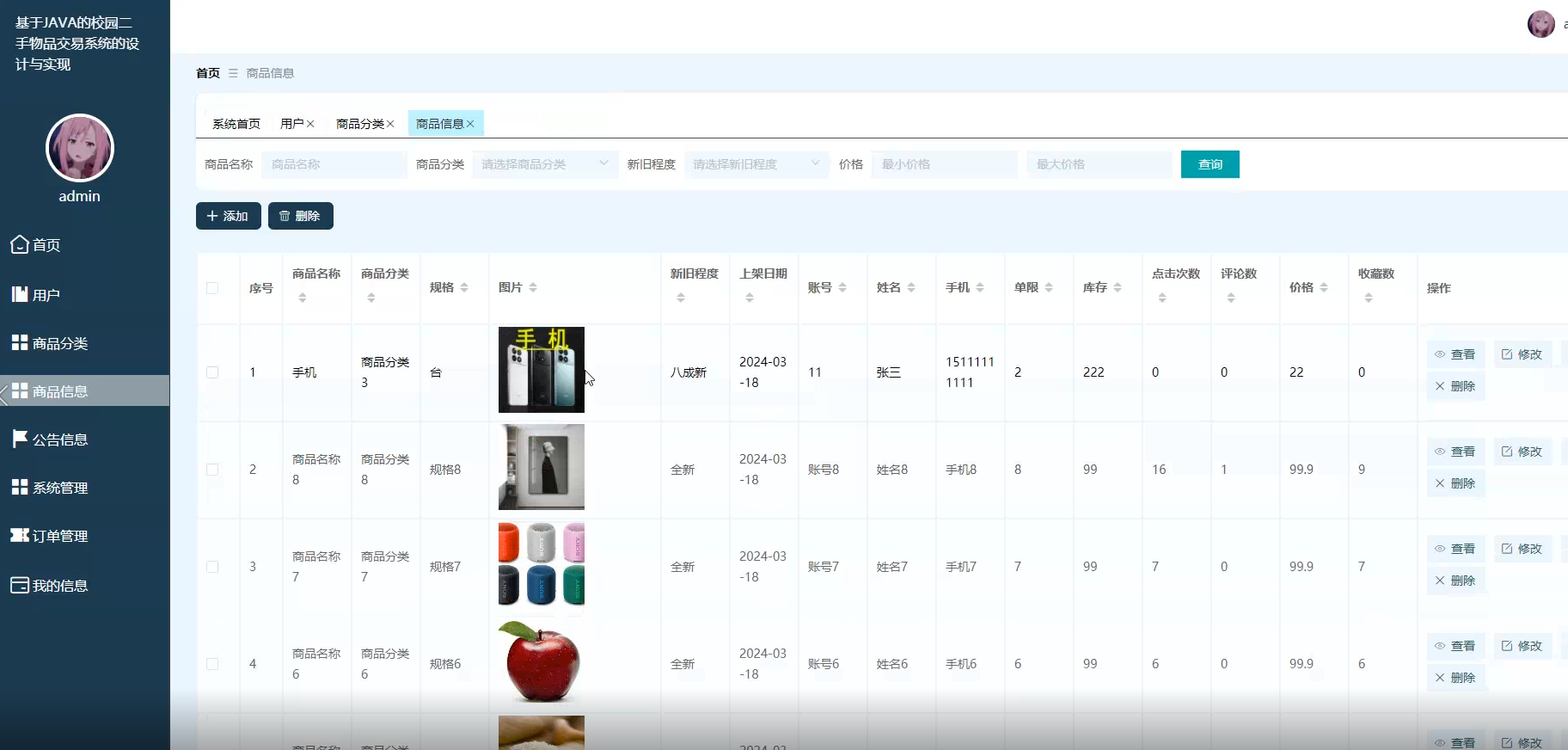The width and height of the screenshot is (1568, 750).
Task: Sort by 商品分类 column arrows
Action: point(371,298)
